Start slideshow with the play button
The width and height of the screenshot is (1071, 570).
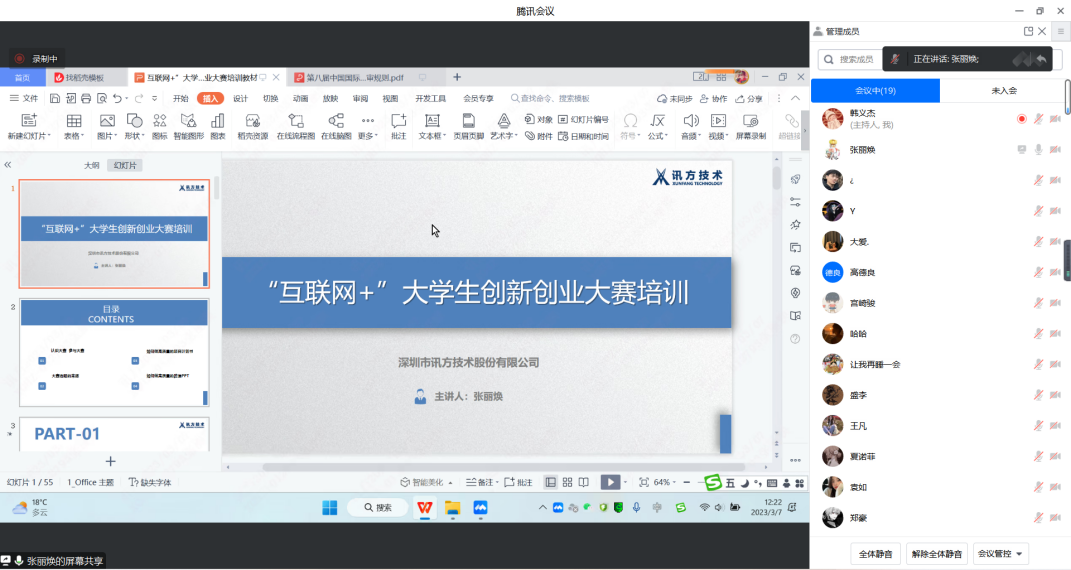(609, 482)
